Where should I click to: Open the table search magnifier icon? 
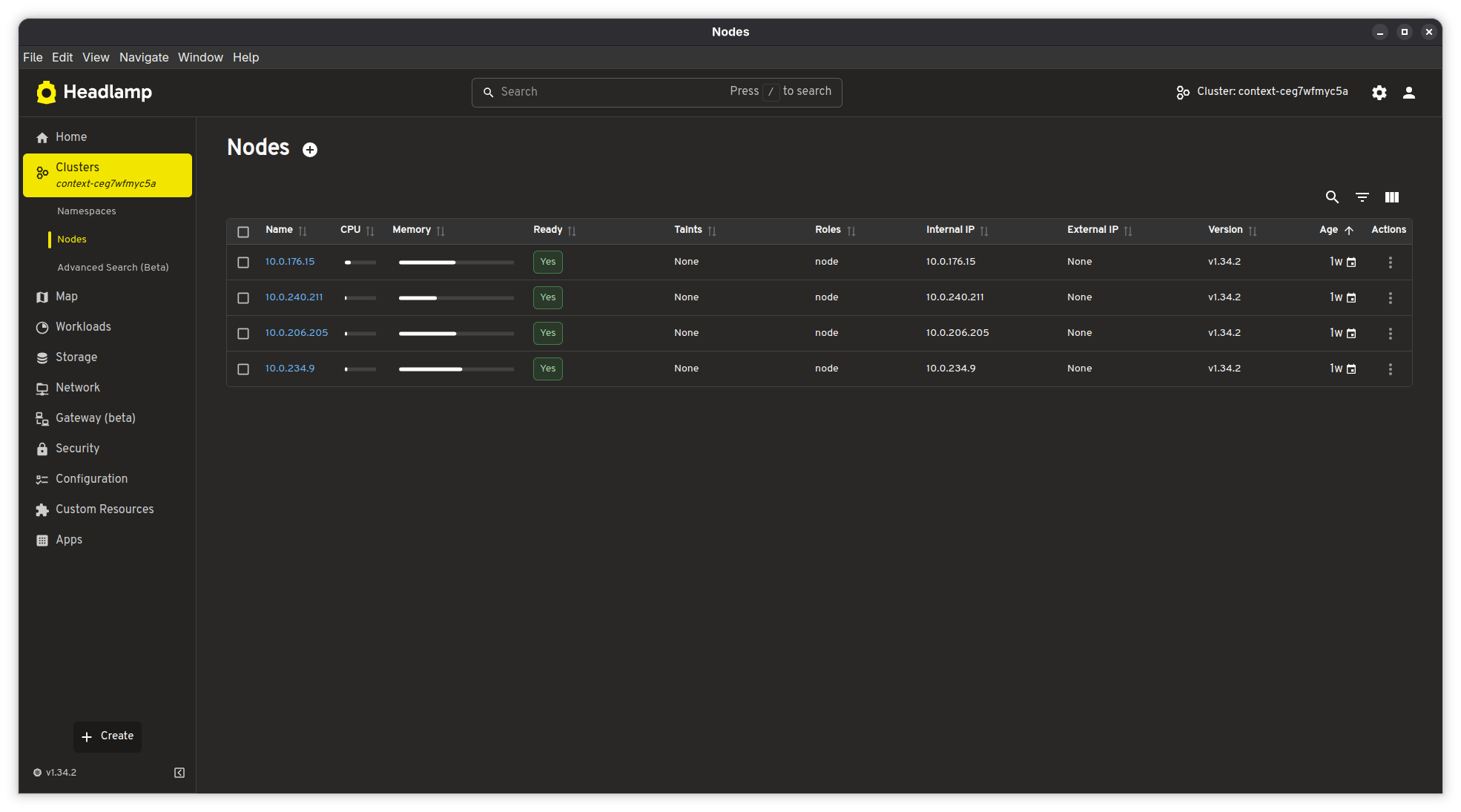coord(1332,197)
